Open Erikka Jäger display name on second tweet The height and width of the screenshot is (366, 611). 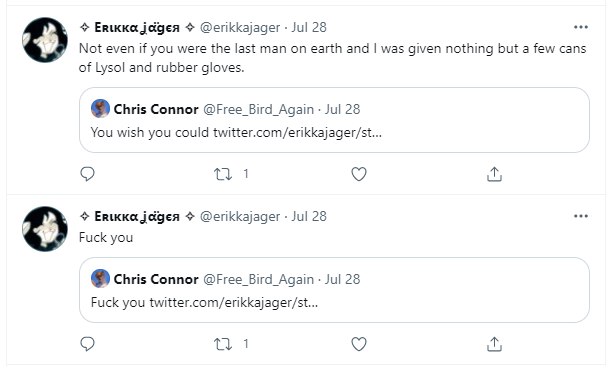[137, 216]
